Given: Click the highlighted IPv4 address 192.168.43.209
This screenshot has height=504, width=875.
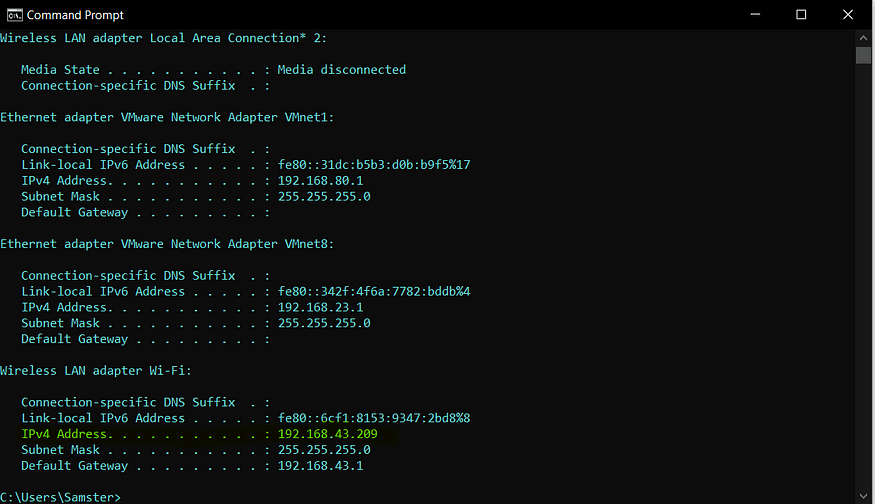Looking at the screenshot, I should (328, 434).
